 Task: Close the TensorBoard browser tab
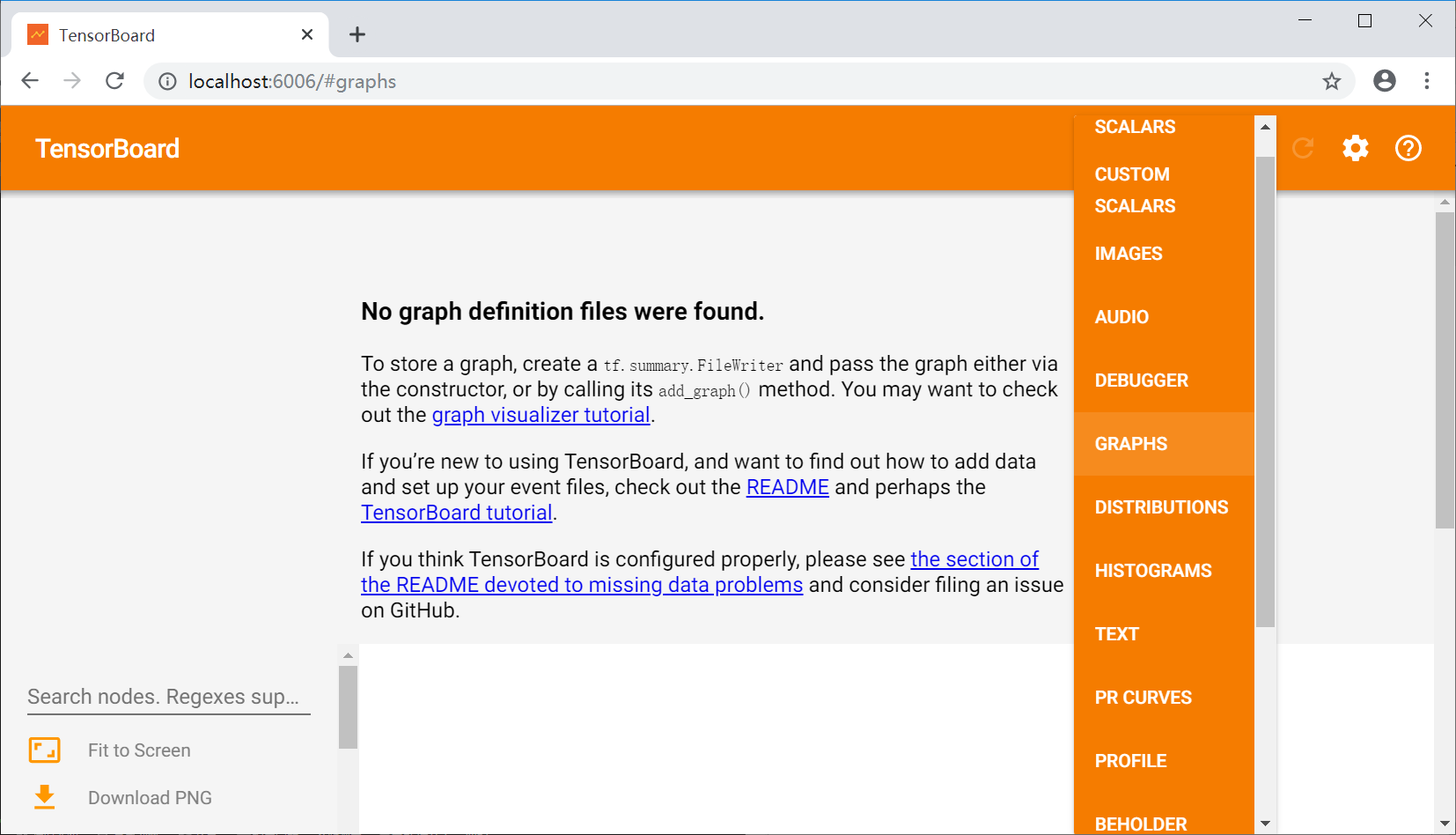click(307, 34)
